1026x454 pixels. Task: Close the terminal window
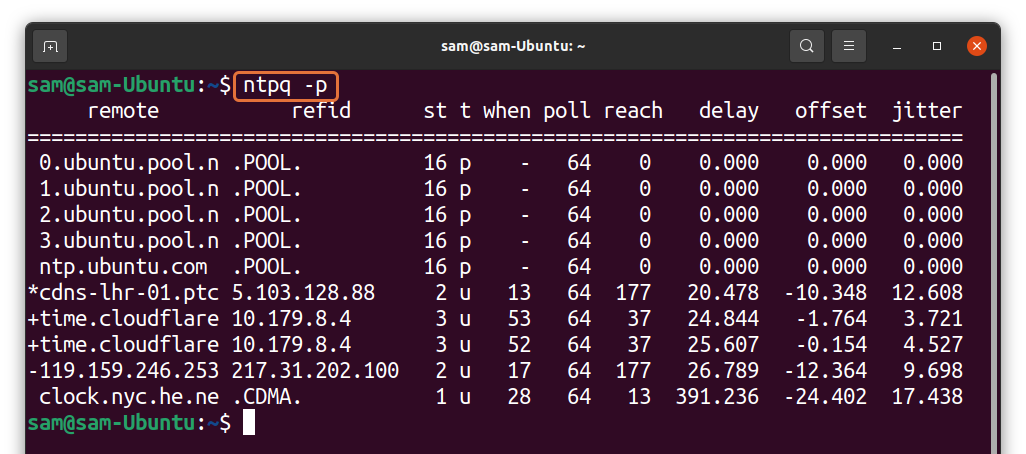click(977, 46)
